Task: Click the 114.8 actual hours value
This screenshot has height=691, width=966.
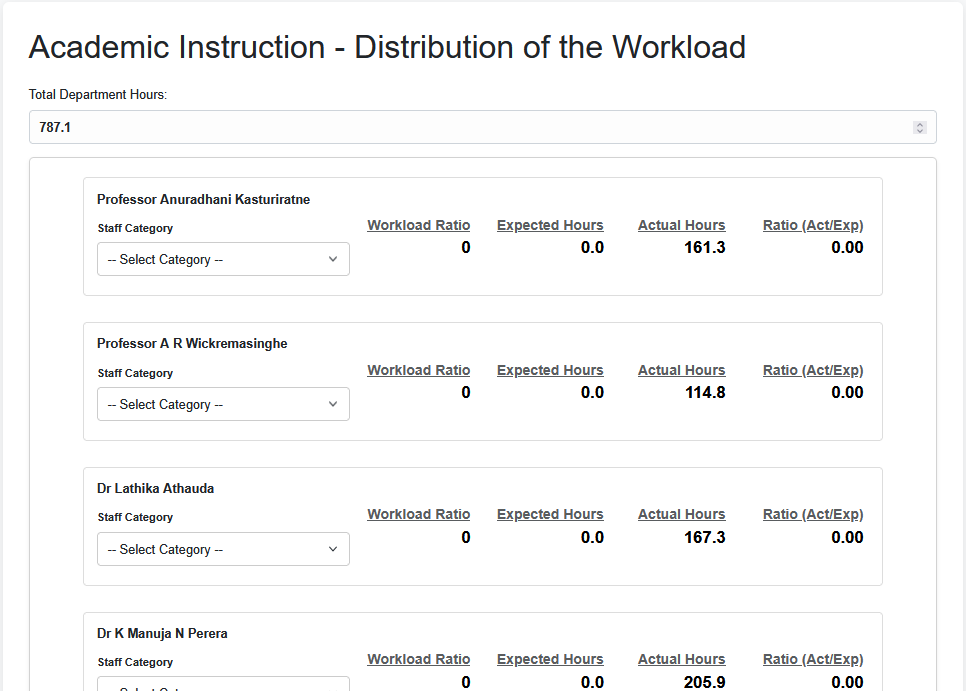Action: click(704, 392)
